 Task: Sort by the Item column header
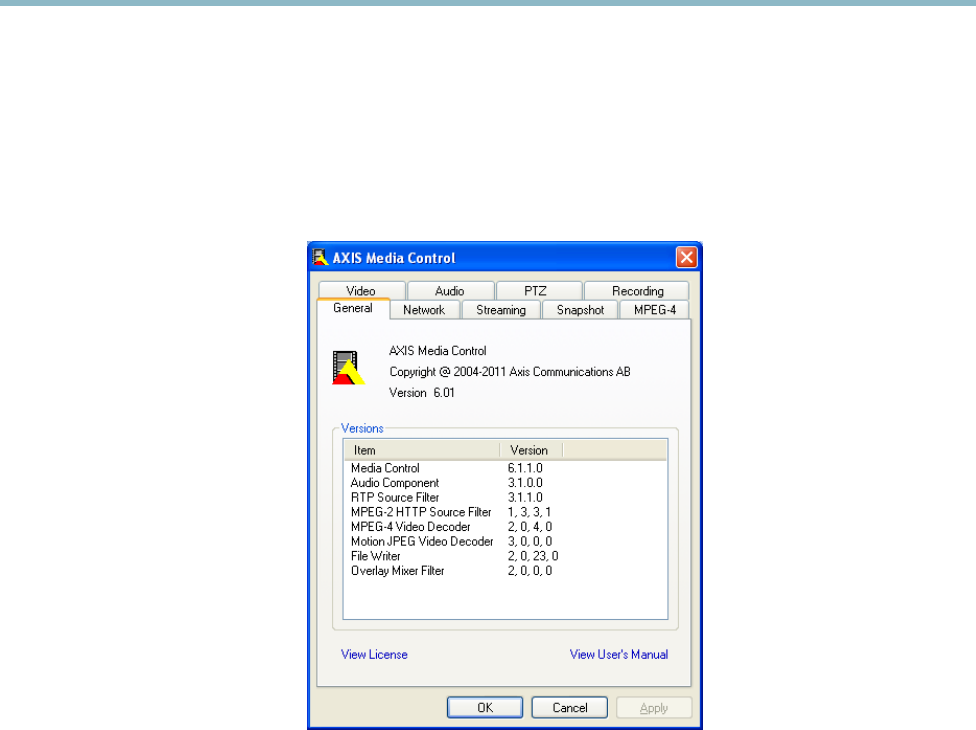pos(422,450)
